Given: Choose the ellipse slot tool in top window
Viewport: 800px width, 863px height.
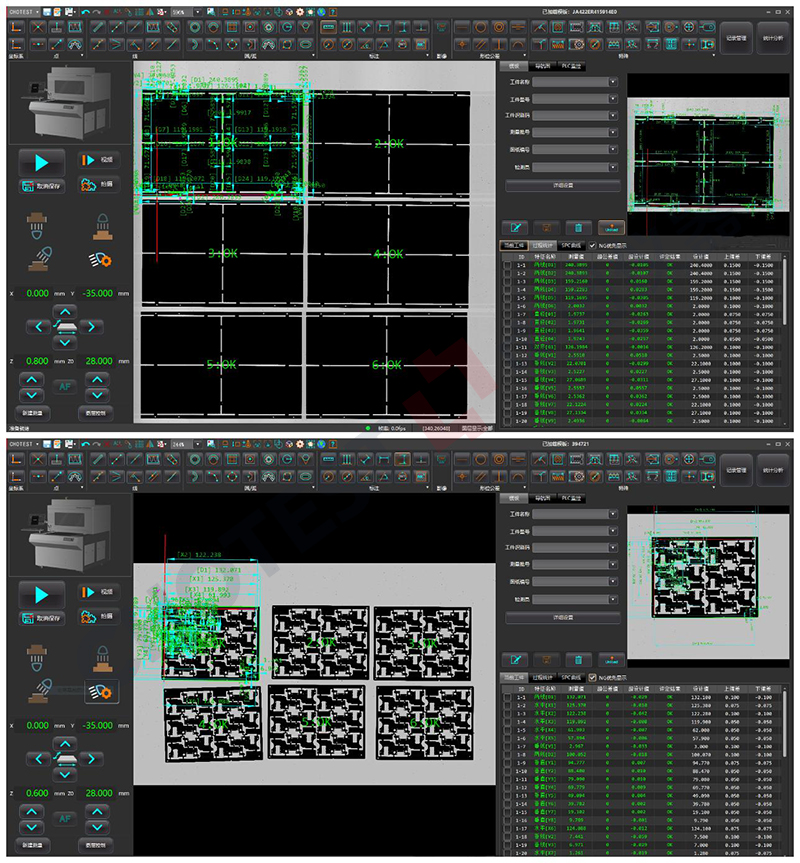Looking at the screenshot, I should (x=305, y=44).
